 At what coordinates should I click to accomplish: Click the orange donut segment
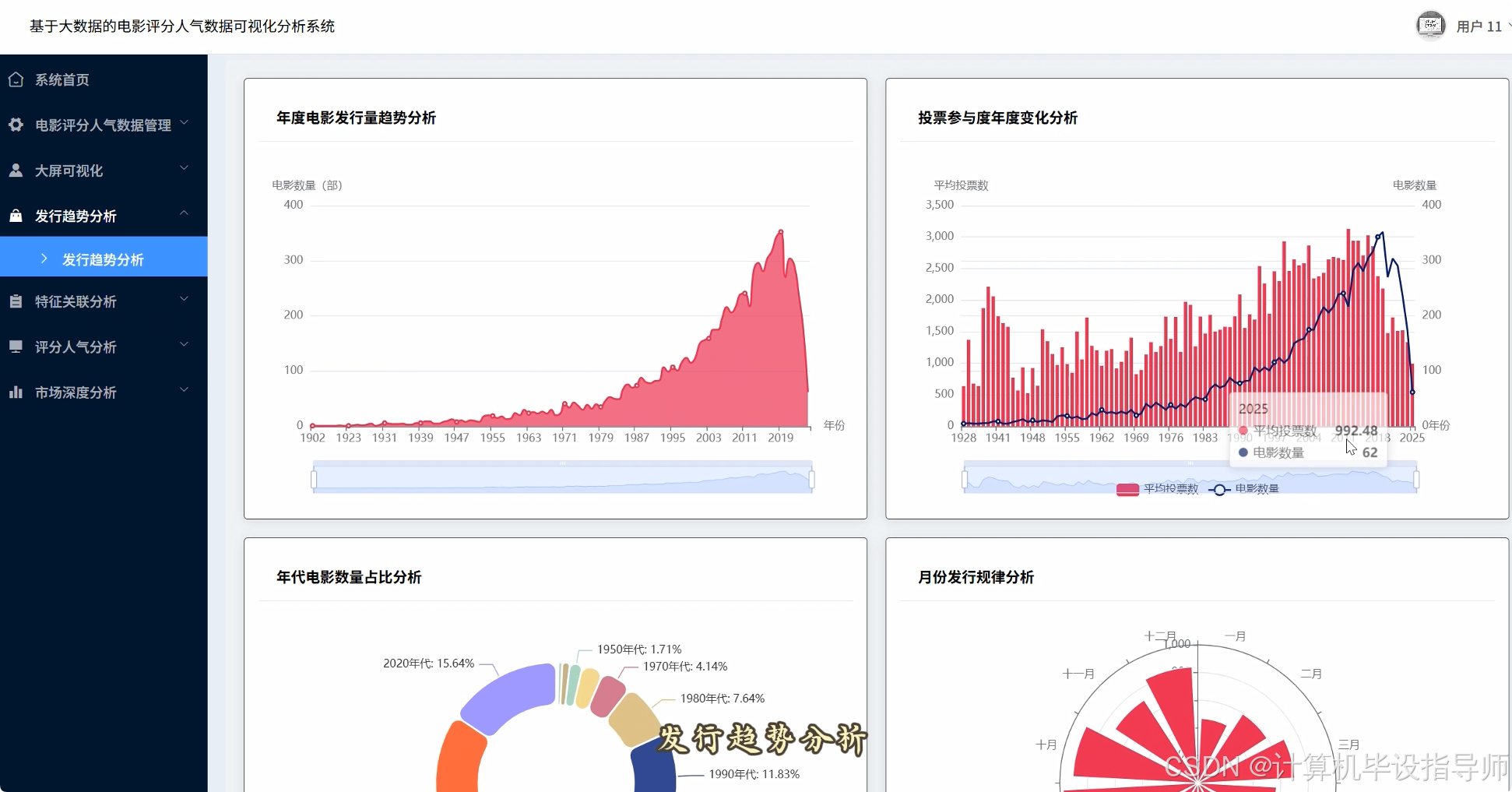tap(459, 759)
